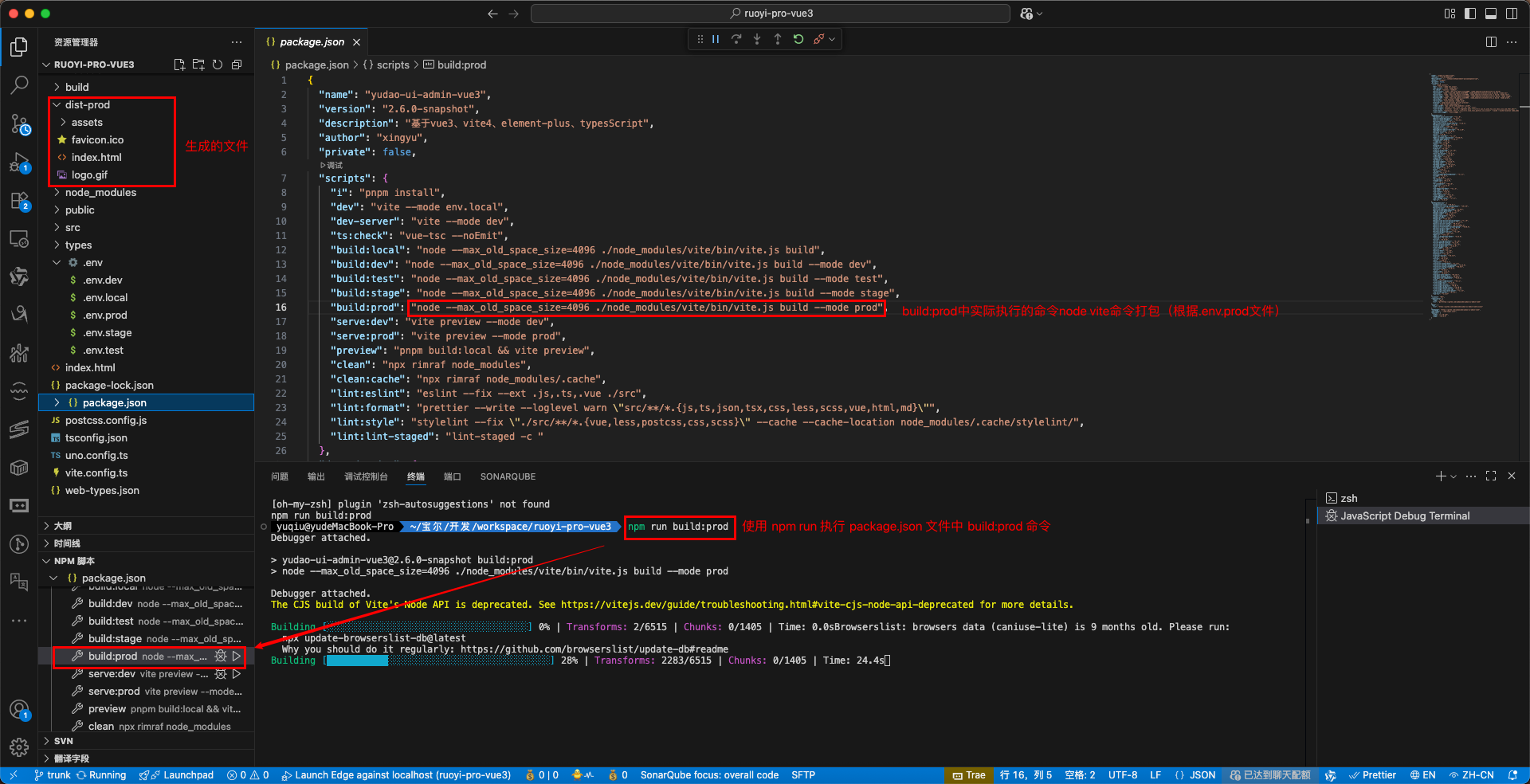This screenshot has width=1530, height=784.
Task: Change the UTF-8 file encoding
Action: [x=1123, y=775]
